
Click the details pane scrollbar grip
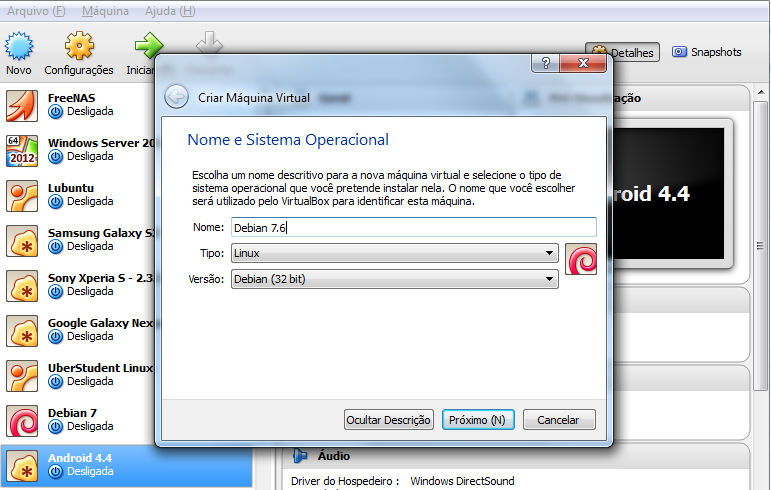(761, 246)
